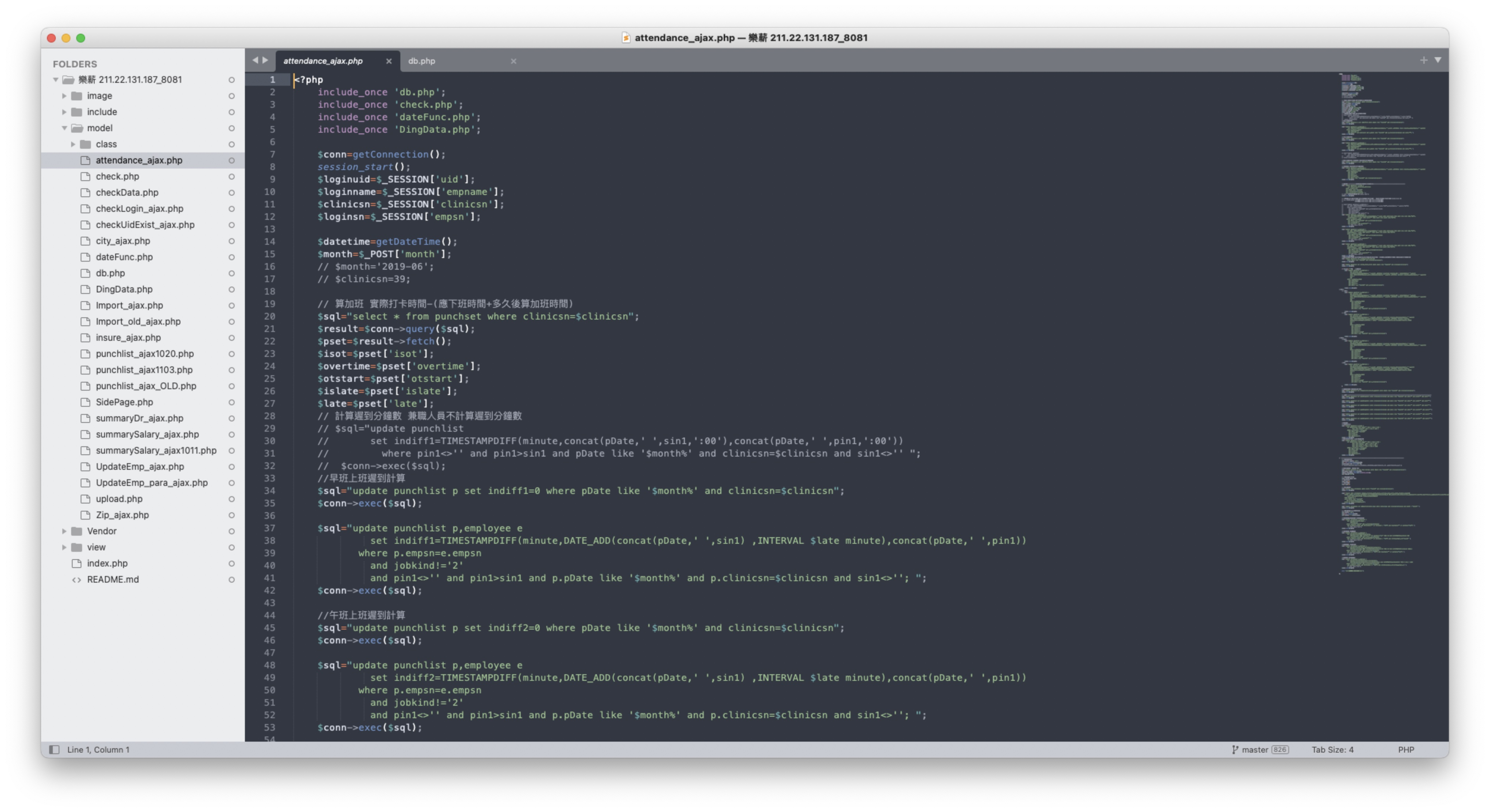1490x812 pixels.
Task: Click the PHP file icon in title bar
Action: 626,38
